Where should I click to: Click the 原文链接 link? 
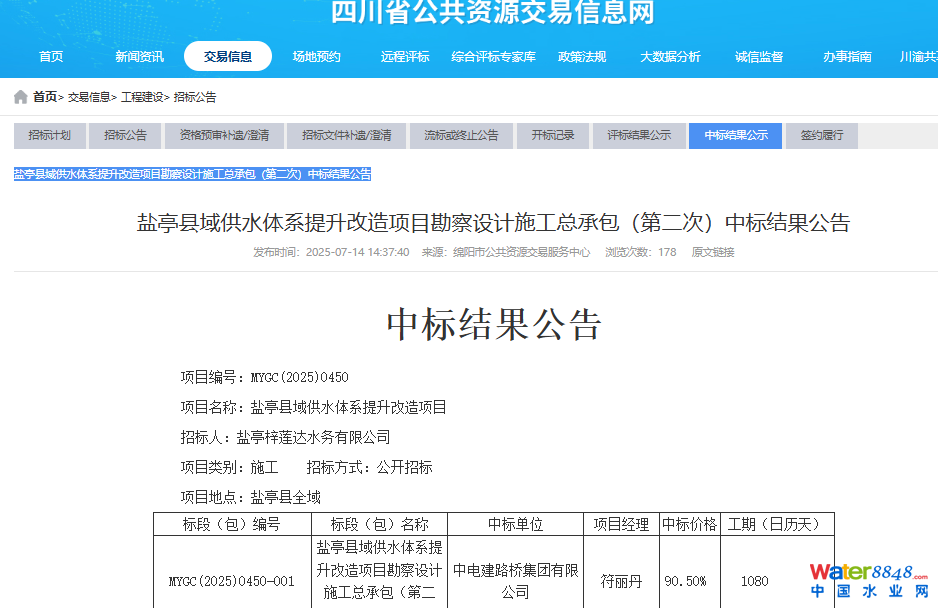(712, 252)
